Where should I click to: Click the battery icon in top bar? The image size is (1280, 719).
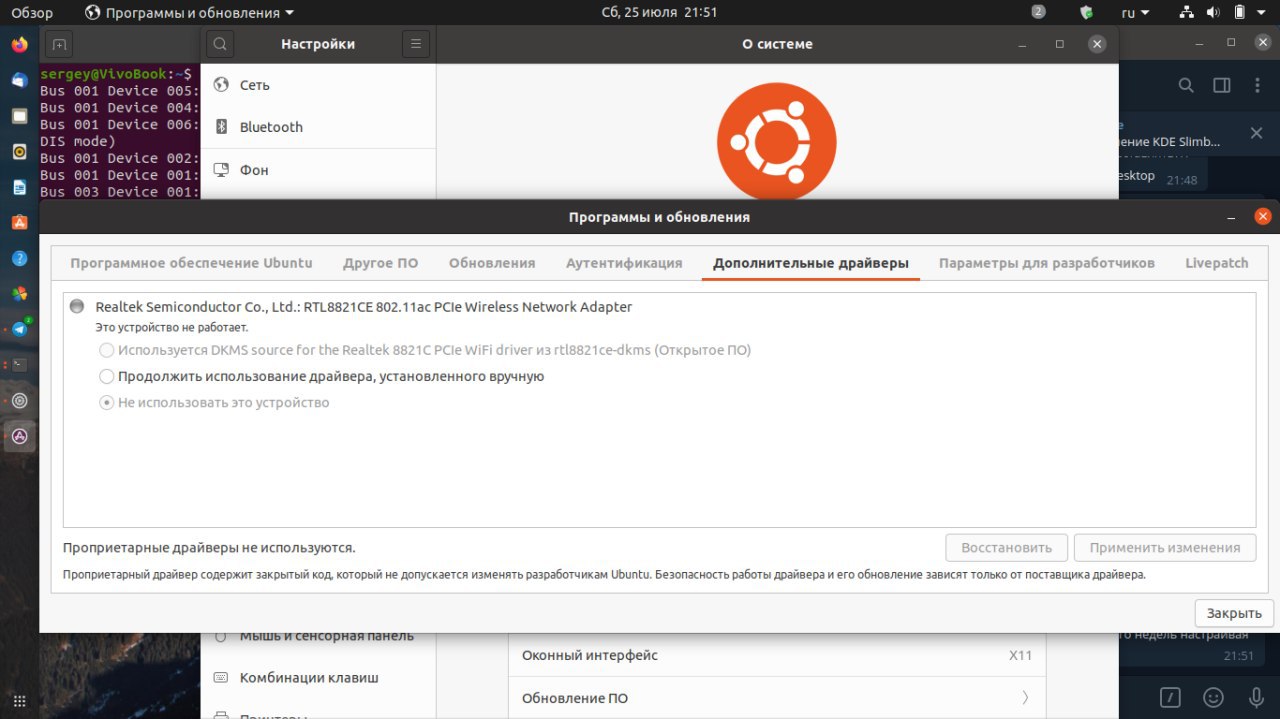click(x=1239, y=13)
